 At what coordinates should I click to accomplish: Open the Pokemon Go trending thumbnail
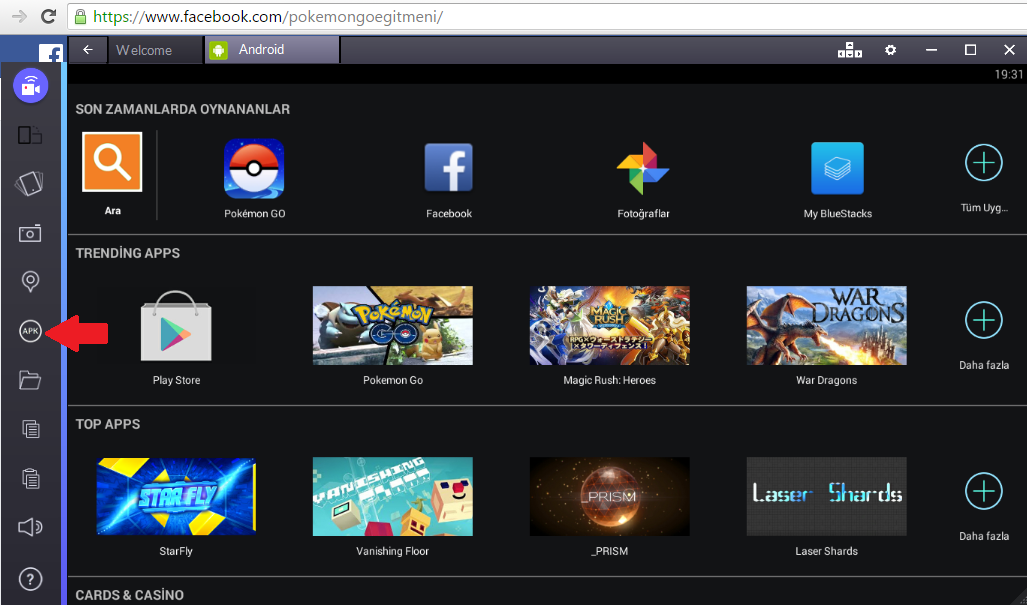click(393, 325)
